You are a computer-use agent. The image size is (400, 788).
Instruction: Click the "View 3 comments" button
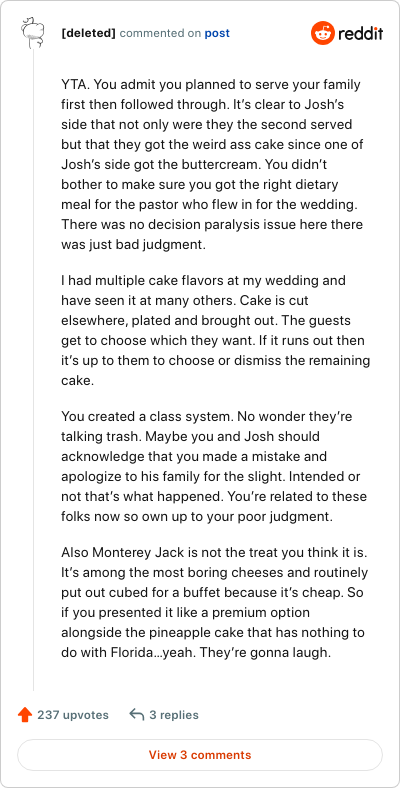(x=200, y=755)
